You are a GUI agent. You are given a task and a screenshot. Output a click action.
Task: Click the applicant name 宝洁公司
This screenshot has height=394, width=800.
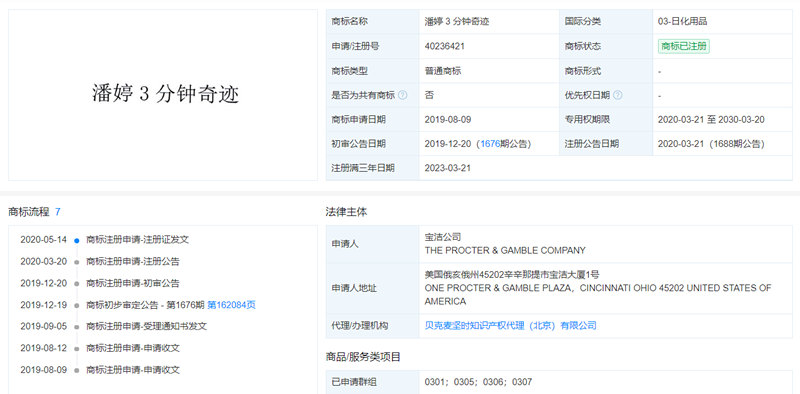click(x=443, y=237)
